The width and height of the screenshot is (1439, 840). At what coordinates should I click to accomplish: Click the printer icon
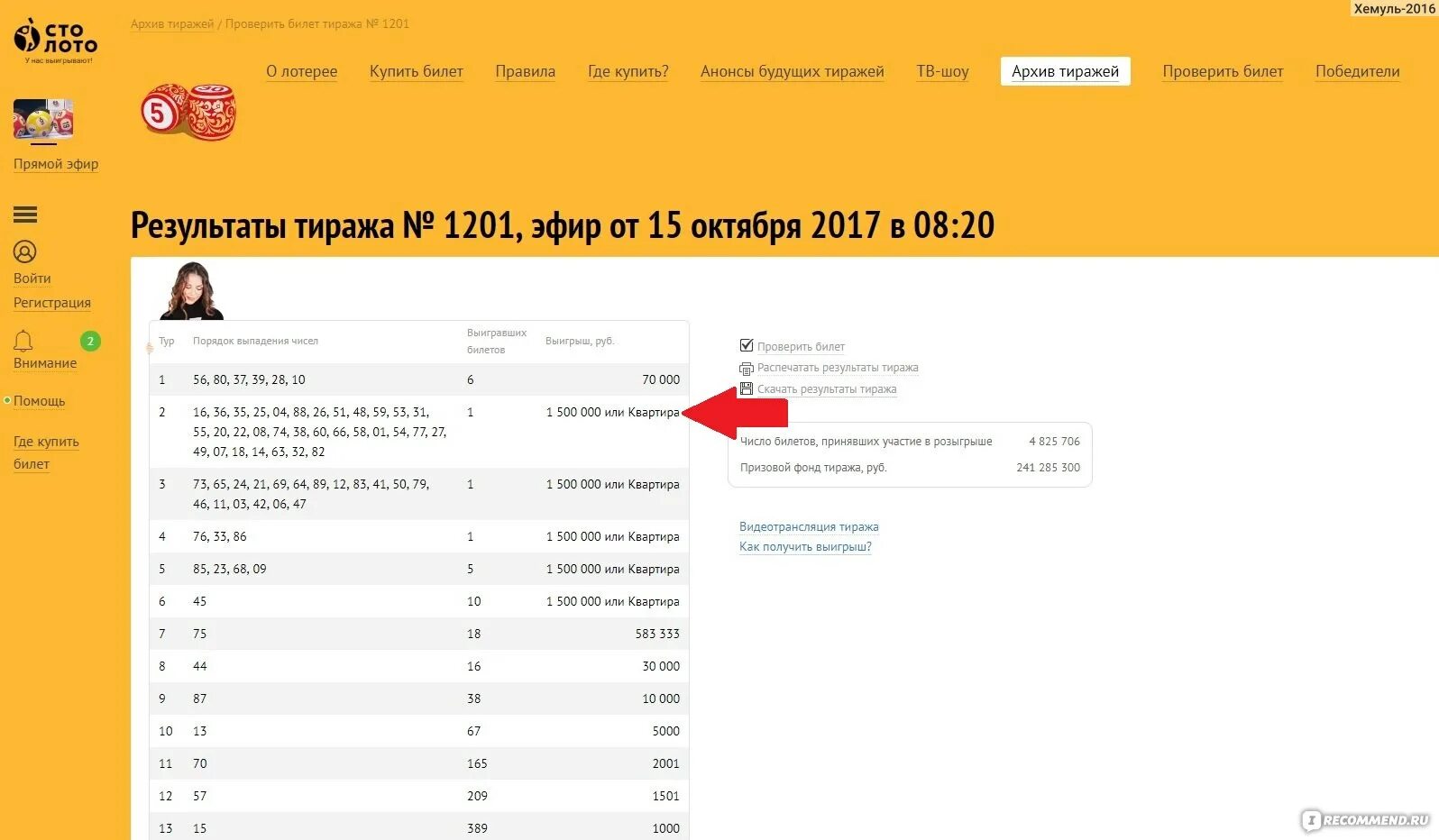747,368
